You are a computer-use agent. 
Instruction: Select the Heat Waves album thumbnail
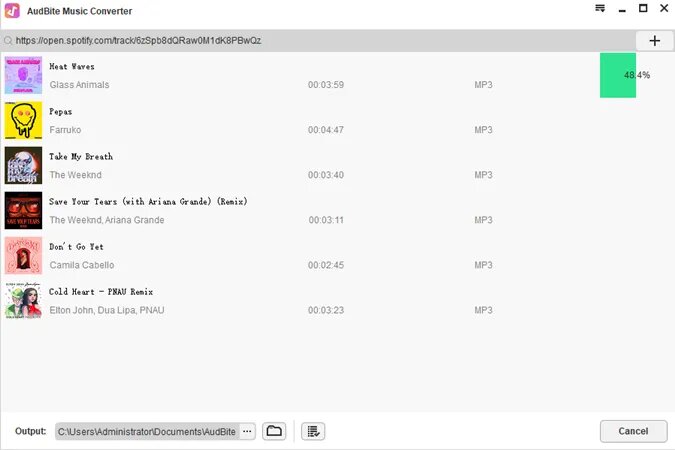pos(23,75)
